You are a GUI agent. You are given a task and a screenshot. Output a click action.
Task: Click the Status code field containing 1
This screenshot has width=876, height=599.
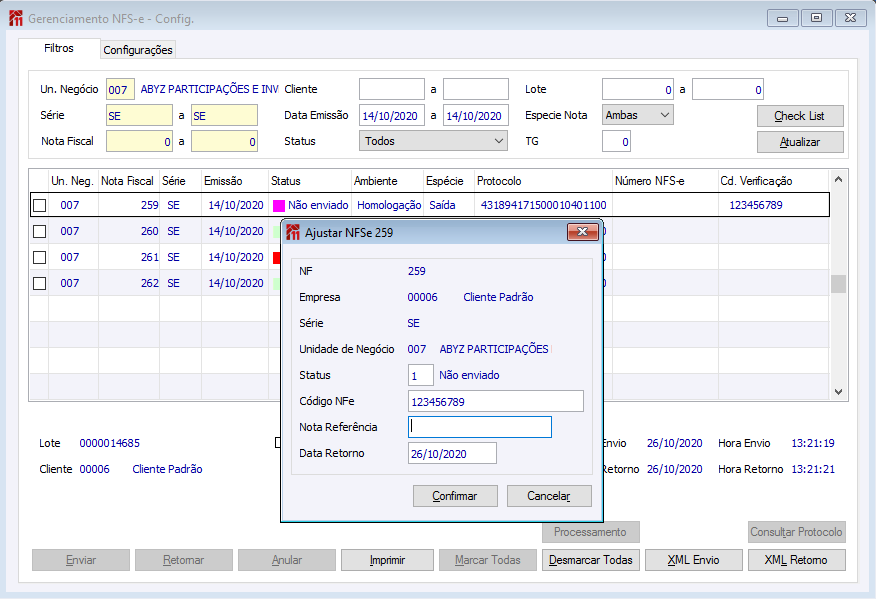pyautogui.click(x=421, y=375)
